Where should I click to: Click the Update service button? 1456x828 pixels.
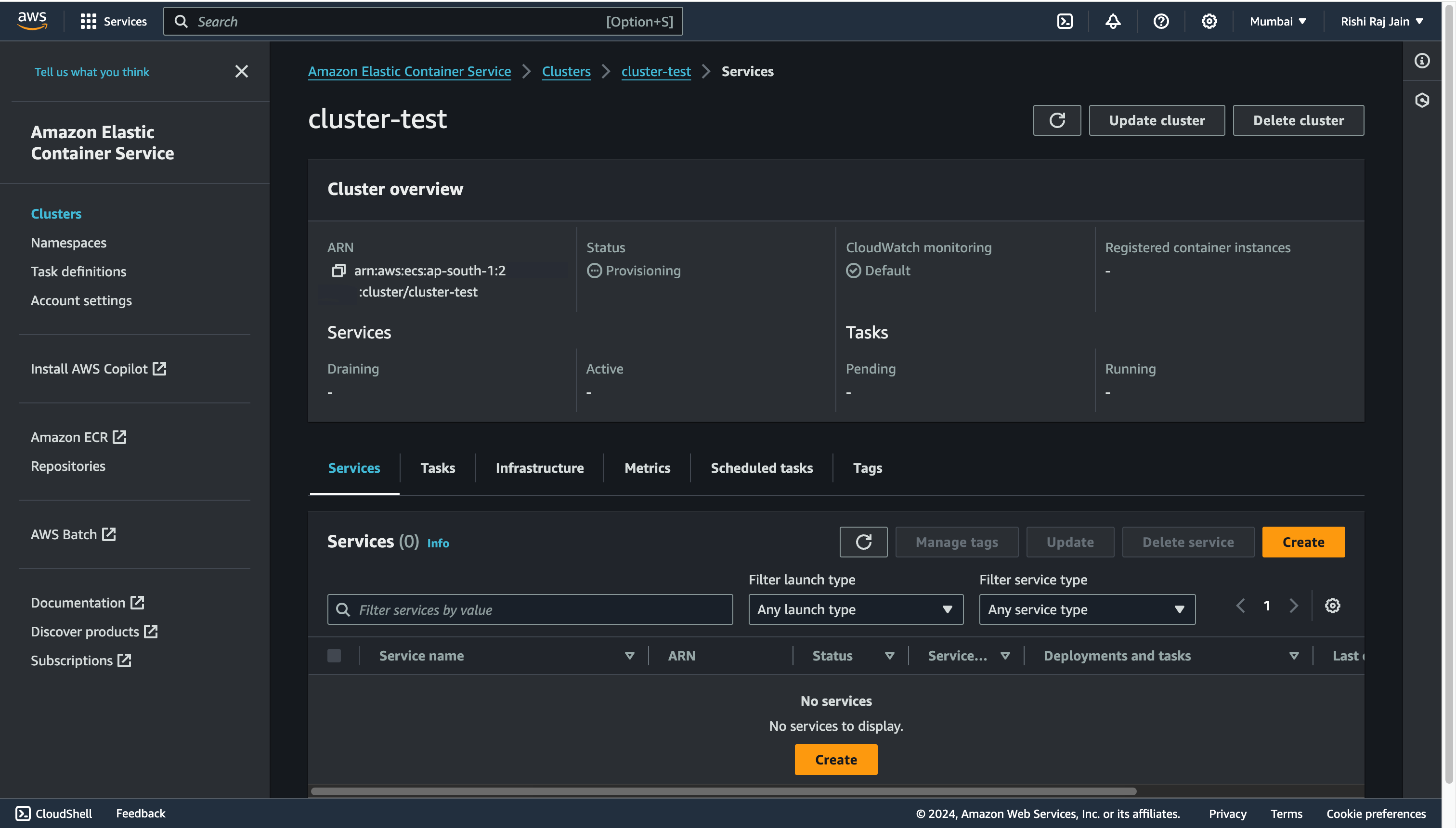1070,542
